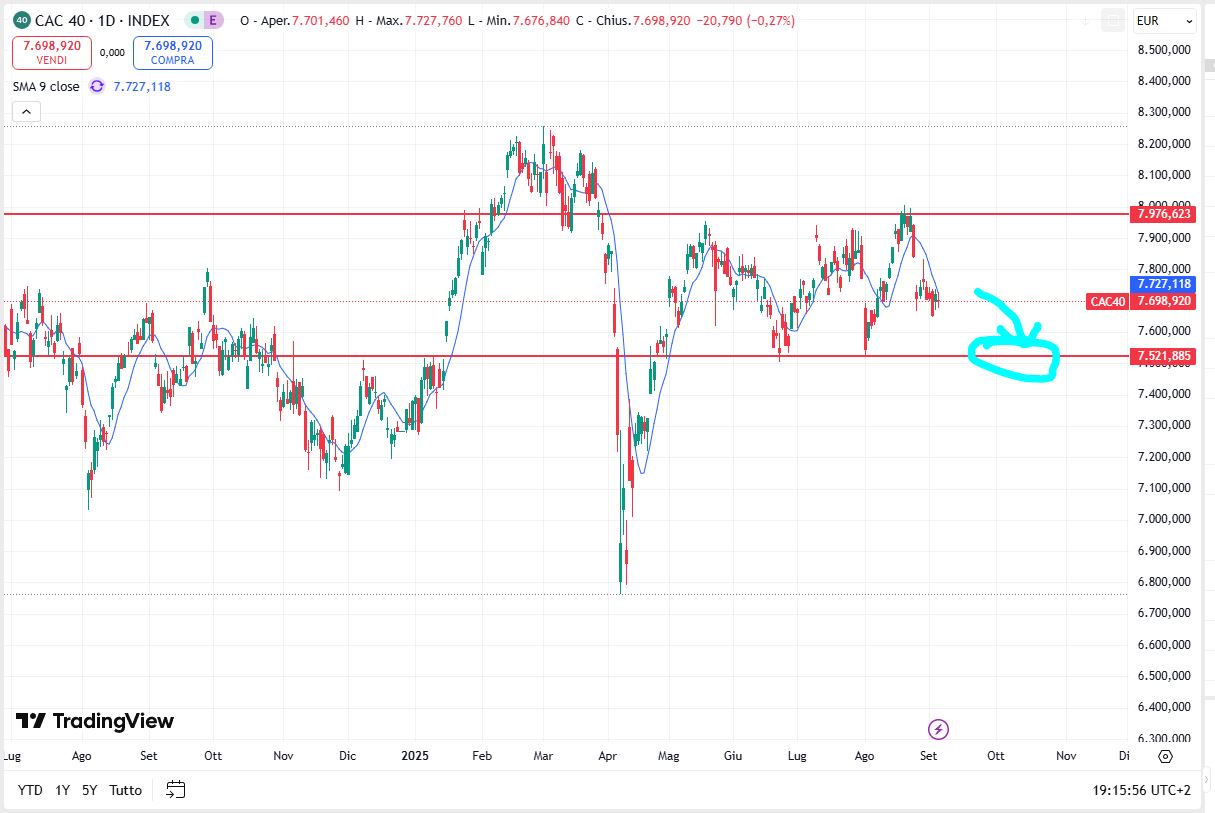1215x813 pixels.
Task: Select the 1Y time range
Action: 62,790
